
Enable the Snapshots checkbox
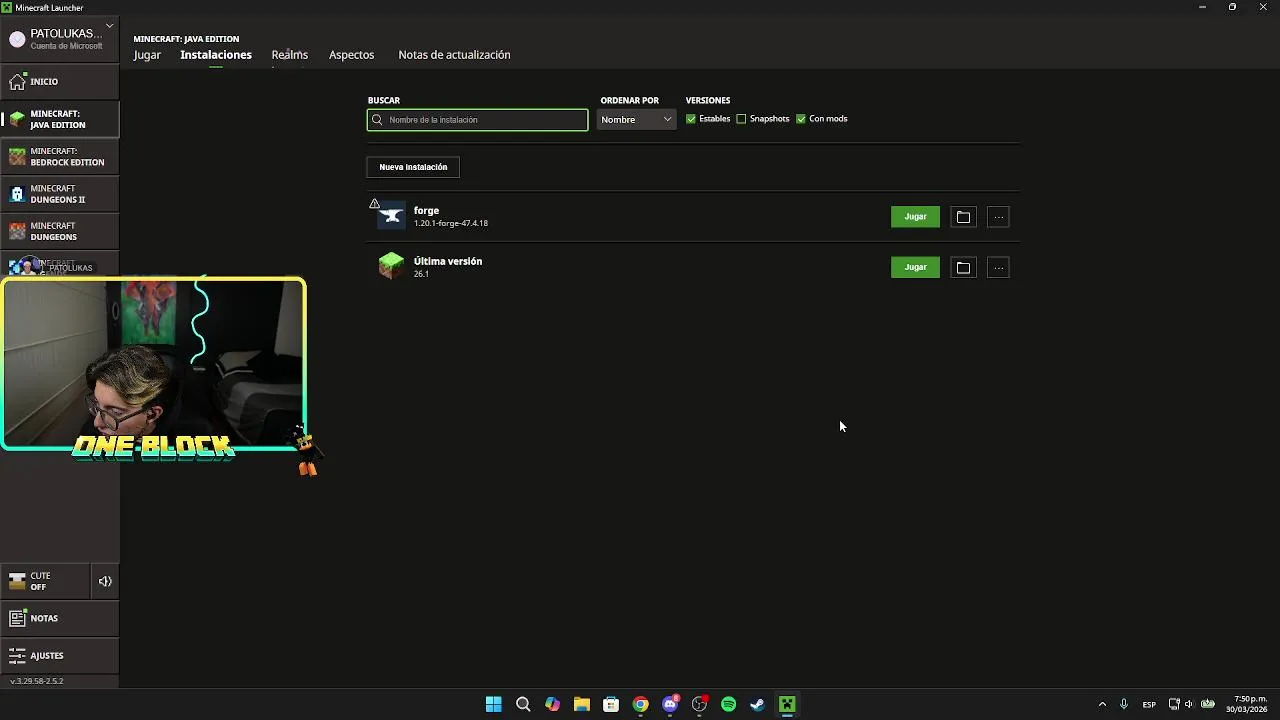(x=741, y=119)
